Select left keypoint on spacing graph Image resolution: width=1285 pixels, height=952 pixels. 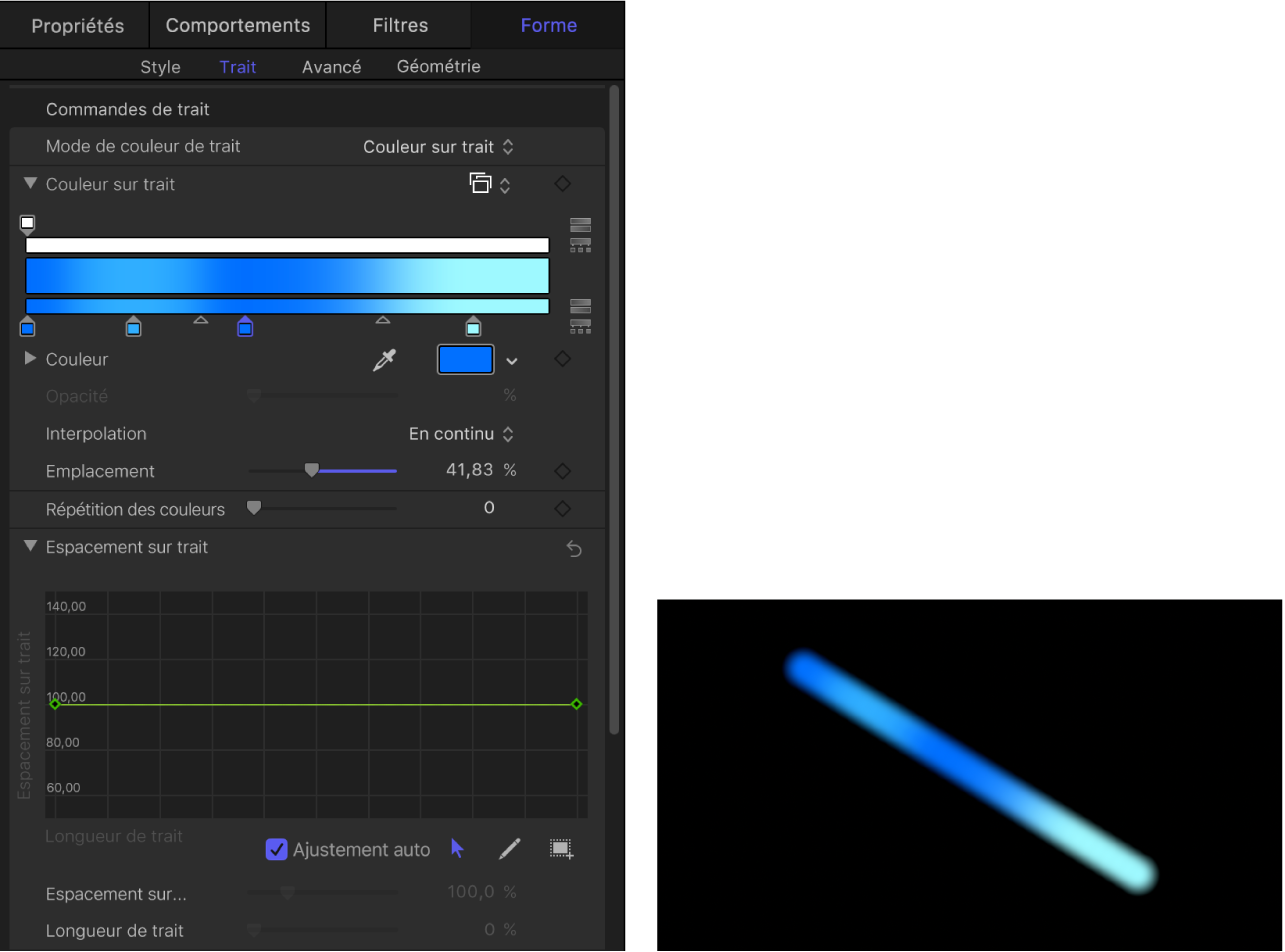click(x=55, y=705)
